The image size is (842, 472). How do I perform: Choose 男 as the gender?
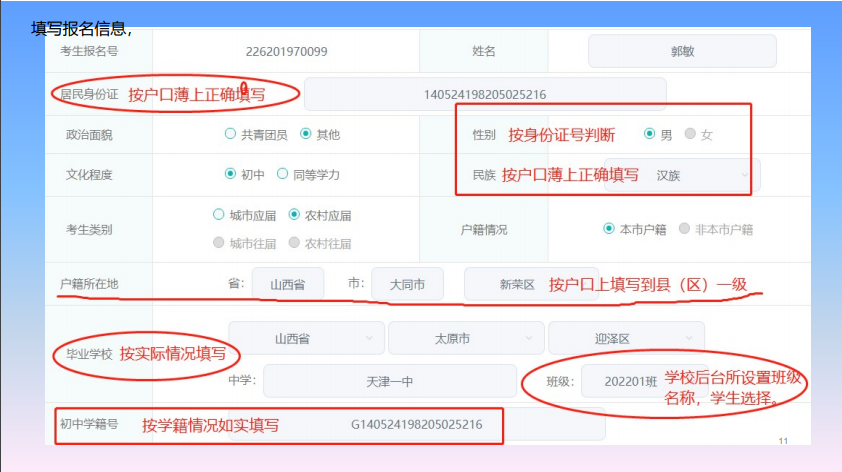pyautogui.click(x=650, y=134)
